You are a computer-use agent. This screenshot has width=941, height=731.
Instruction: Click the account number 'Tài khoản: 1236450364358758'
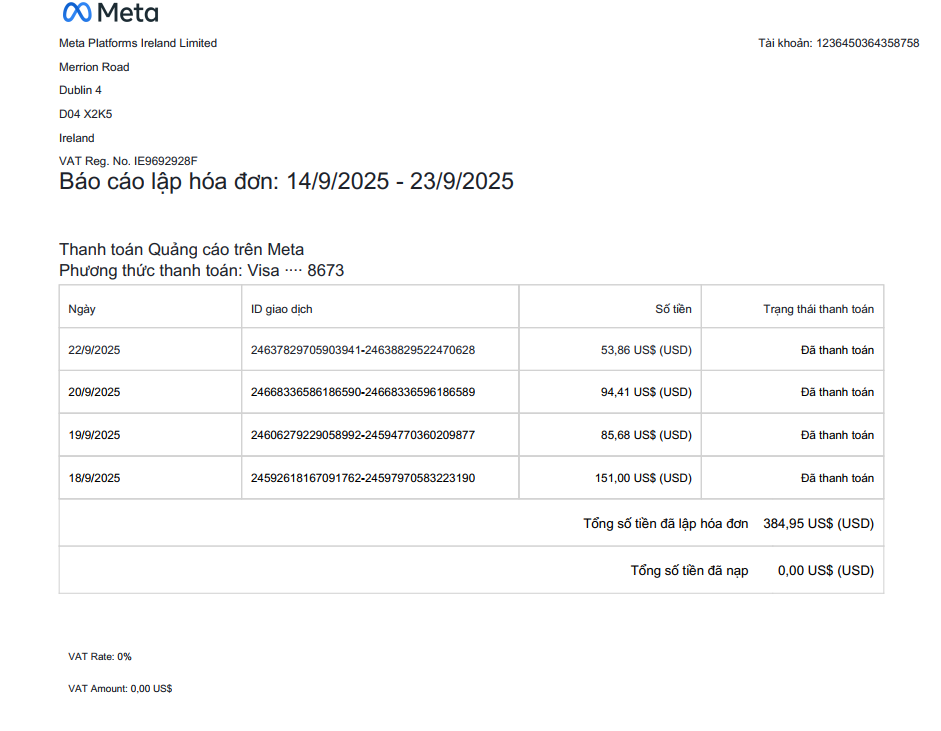coord(838,43)
